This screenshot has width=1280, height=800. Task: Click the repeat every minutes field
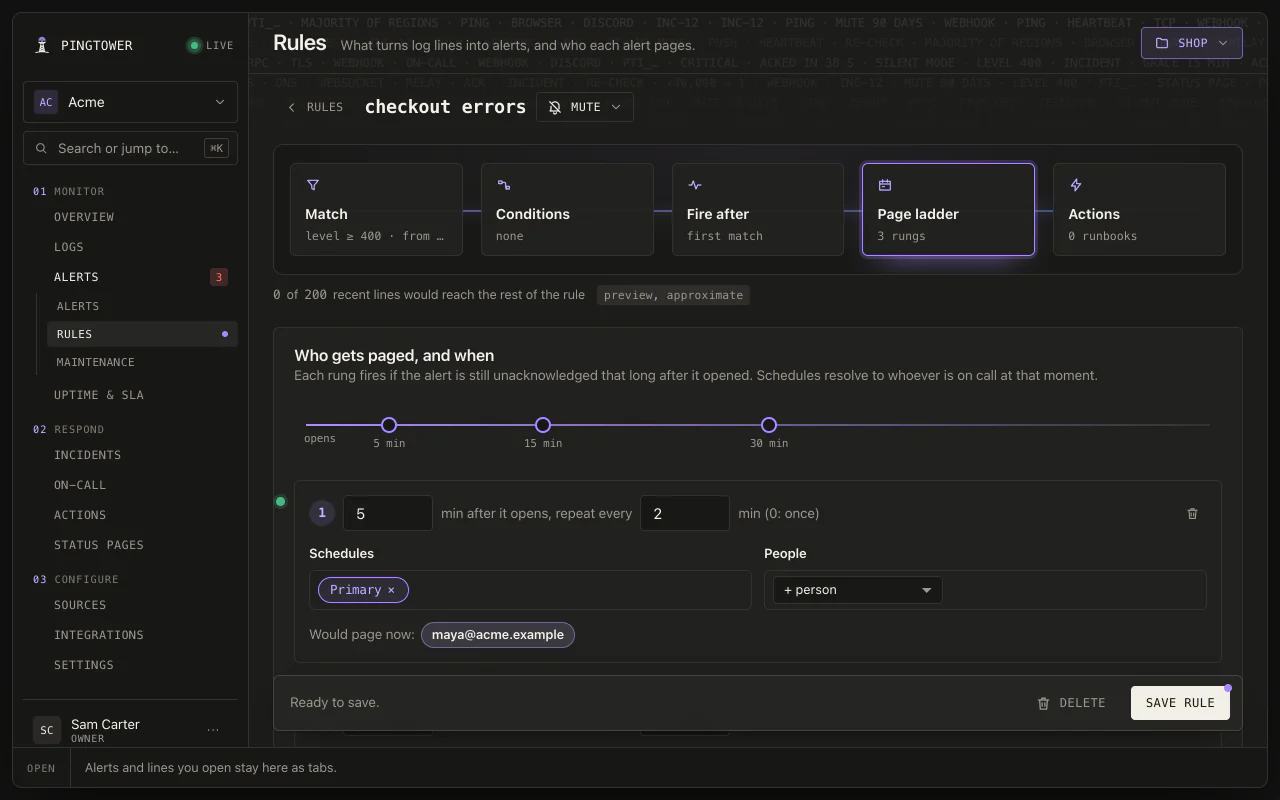(685, 513)
